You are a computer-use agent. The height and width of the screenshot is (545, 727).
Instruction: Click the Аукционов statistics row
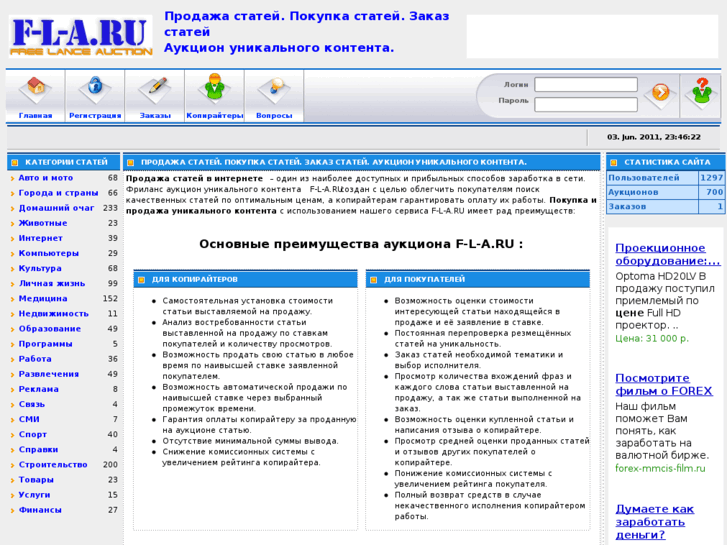[x=666, y=192]
